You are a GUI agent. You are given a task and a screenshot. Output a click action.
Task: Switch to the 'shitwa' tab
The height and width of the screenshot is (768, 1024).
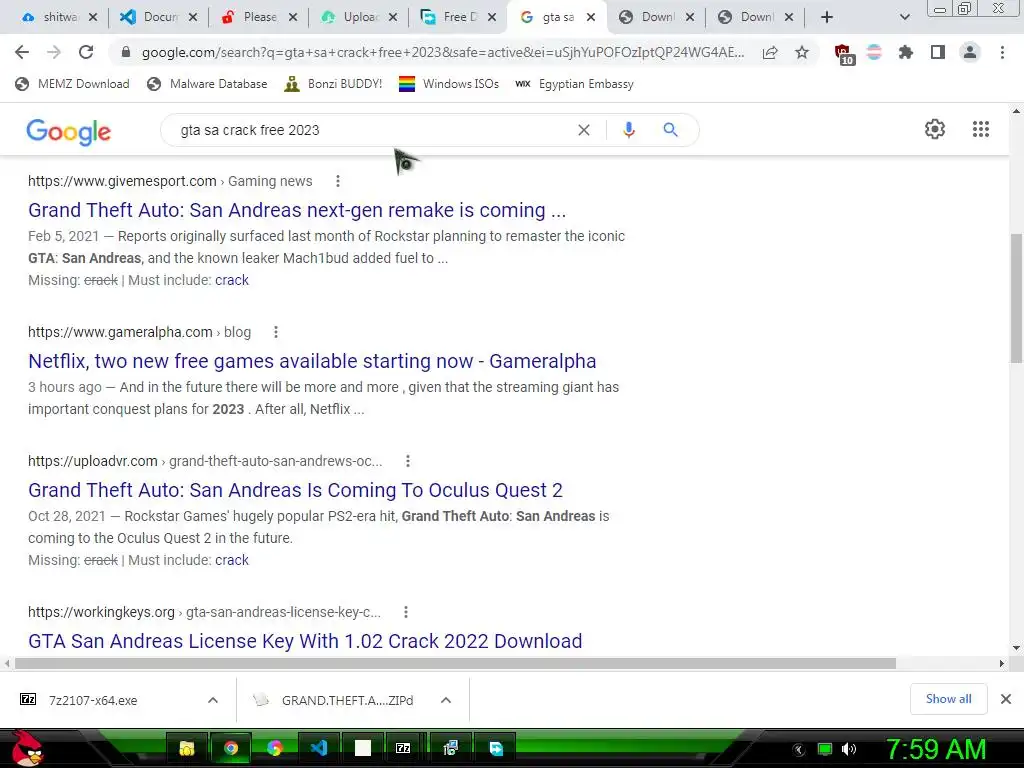click(59, 17)
